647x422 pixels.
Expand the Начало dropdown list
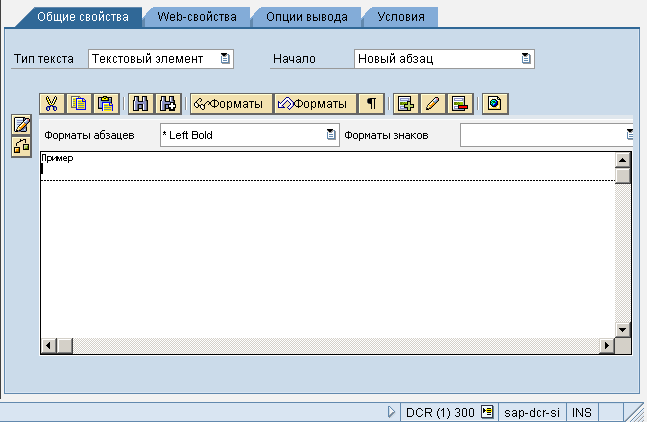pyautogui.click(x=526, y=59)
